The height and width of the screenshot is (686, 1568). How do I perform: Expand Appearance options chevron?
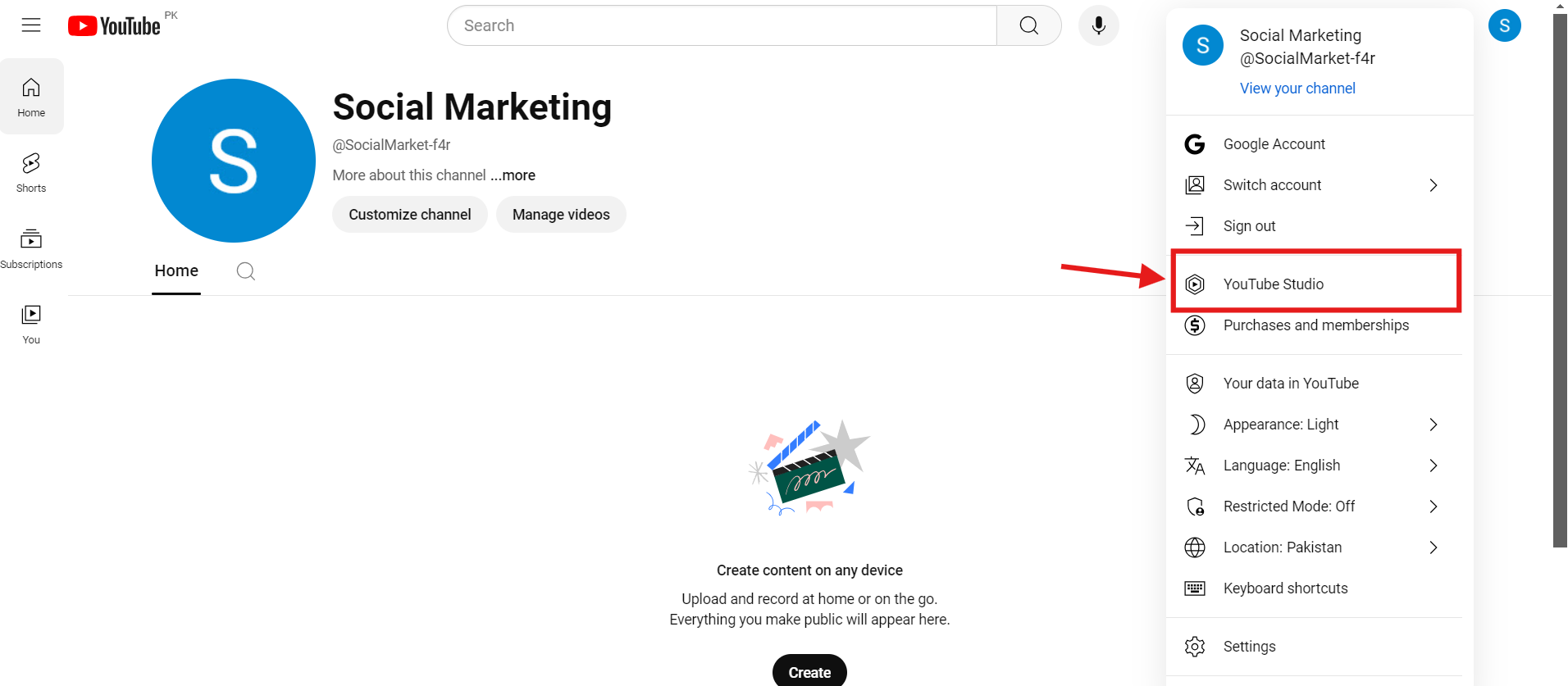tap(1433, 425)
